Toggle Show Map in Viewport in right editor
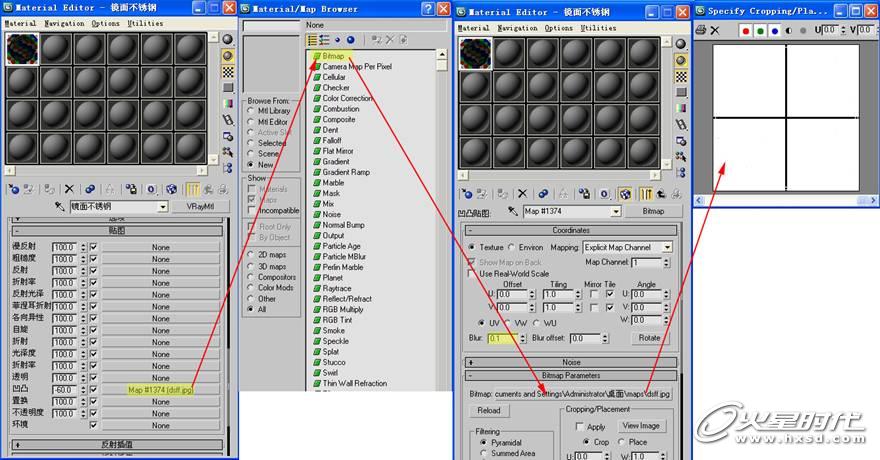880x460 pixels. (x=625, y=194)
